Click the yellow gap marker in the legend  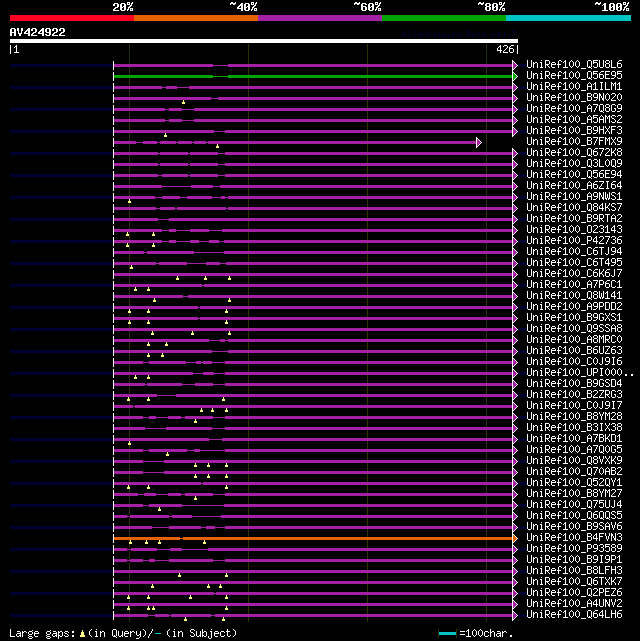[82, 634]
